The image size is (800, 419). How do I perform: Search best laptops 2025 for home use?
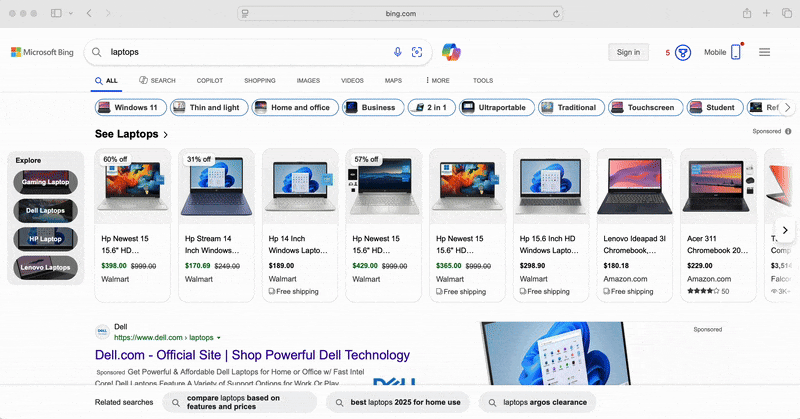pyautogui.click(x=398, y=403)
